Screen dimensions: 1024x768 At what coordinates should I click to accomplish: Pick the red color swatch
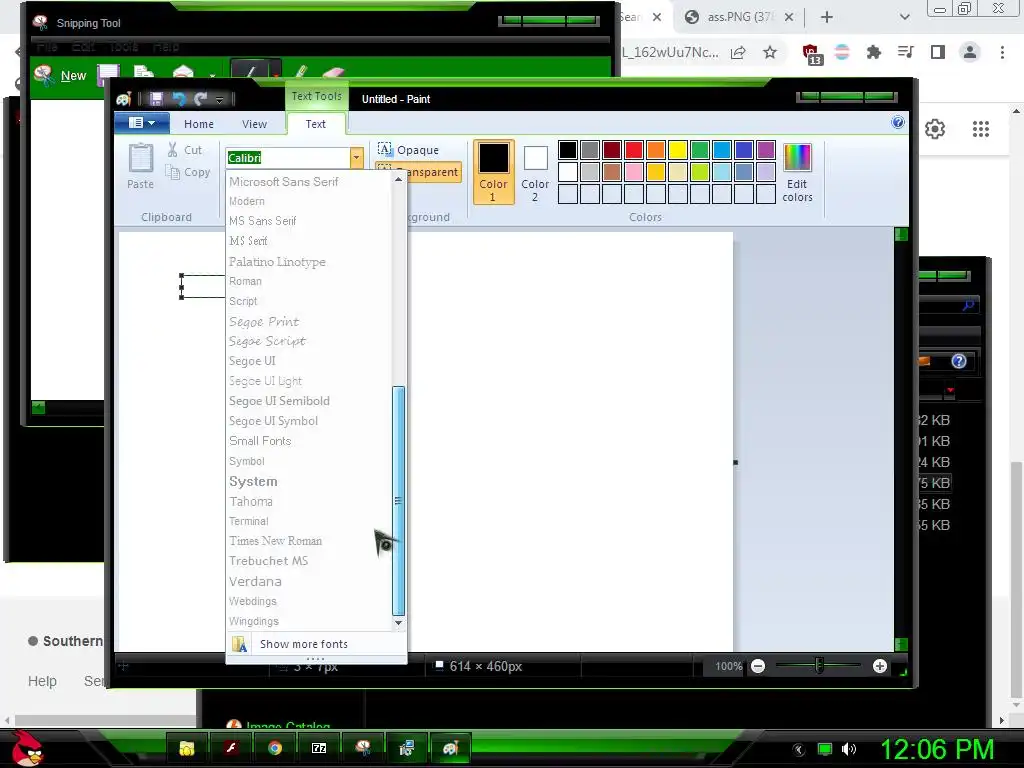point(633,150)
